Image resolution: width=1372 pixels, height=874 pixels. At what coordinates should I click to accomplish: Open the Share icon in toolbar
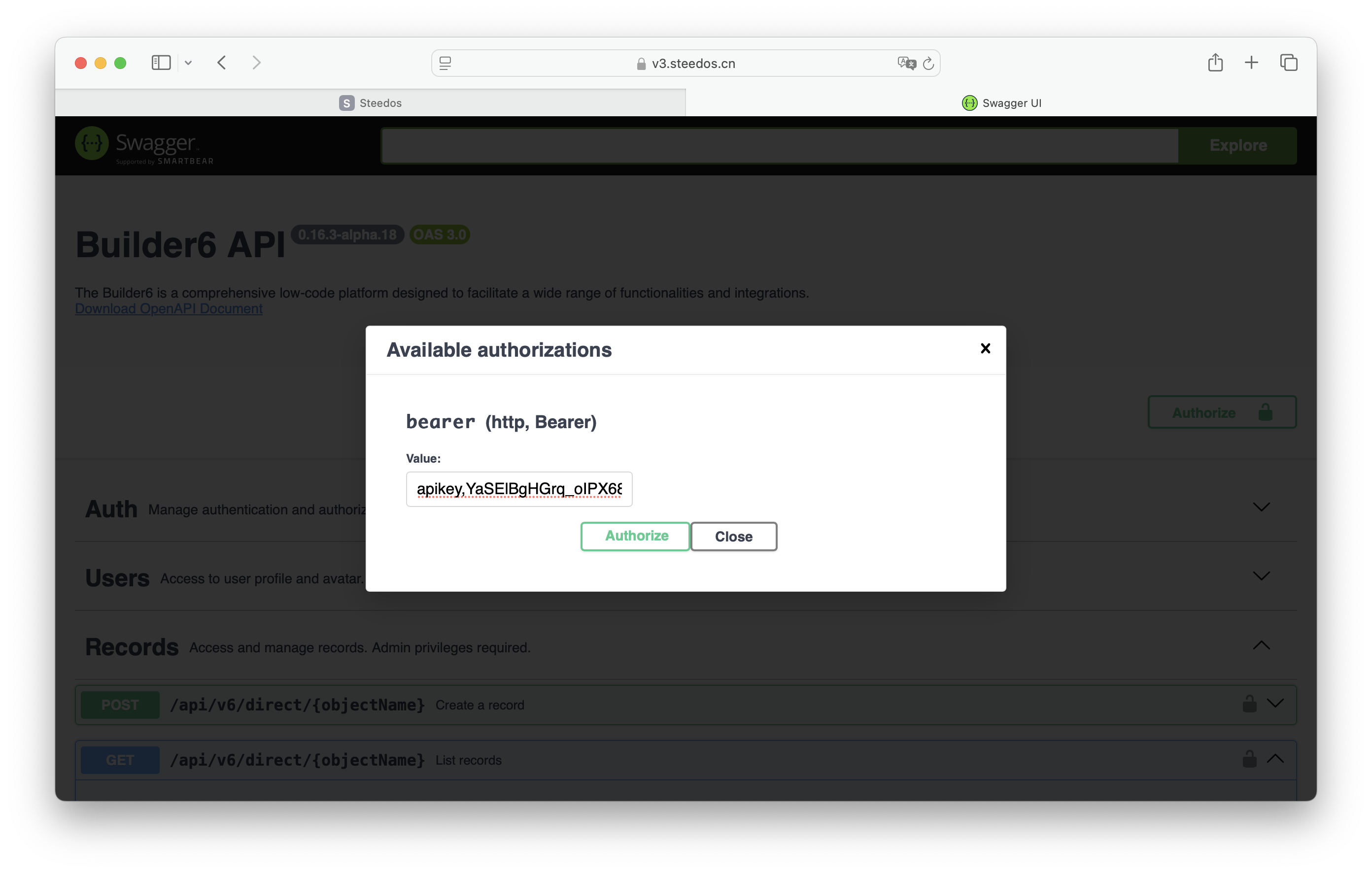click(x=1215, y=62)
